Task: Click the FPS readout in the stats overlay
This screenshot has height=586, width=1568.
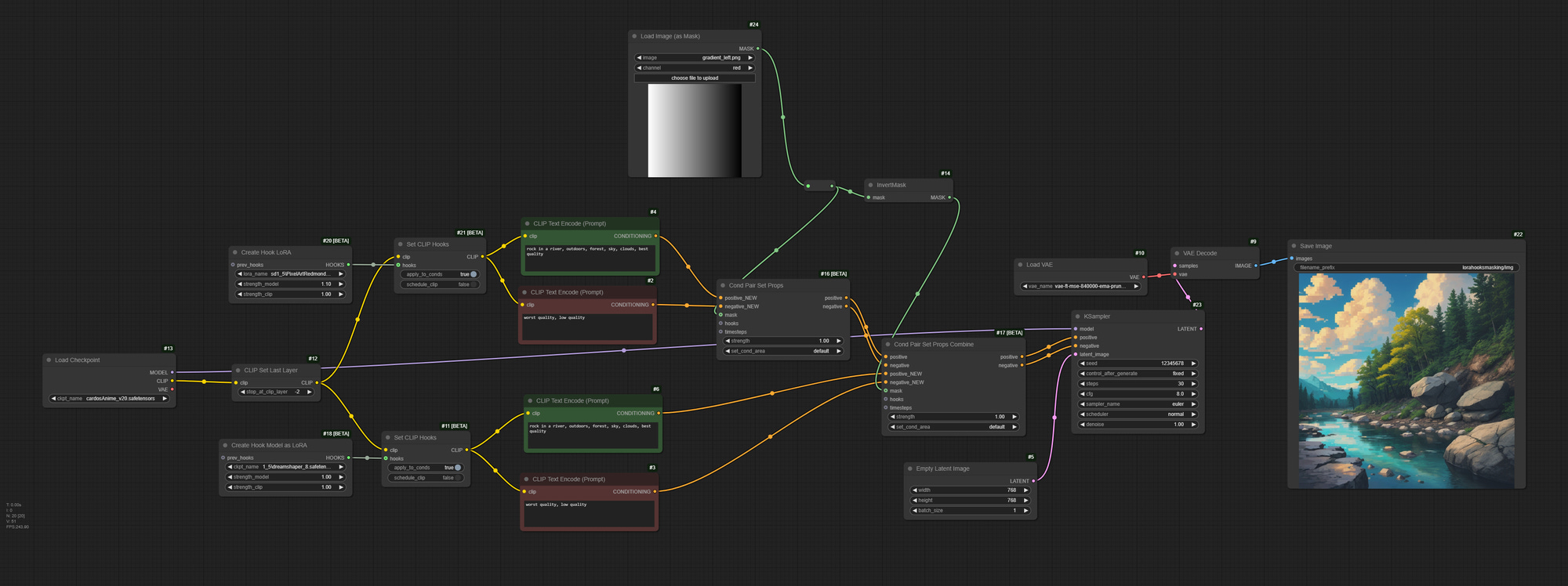Action: pos(17,526)
